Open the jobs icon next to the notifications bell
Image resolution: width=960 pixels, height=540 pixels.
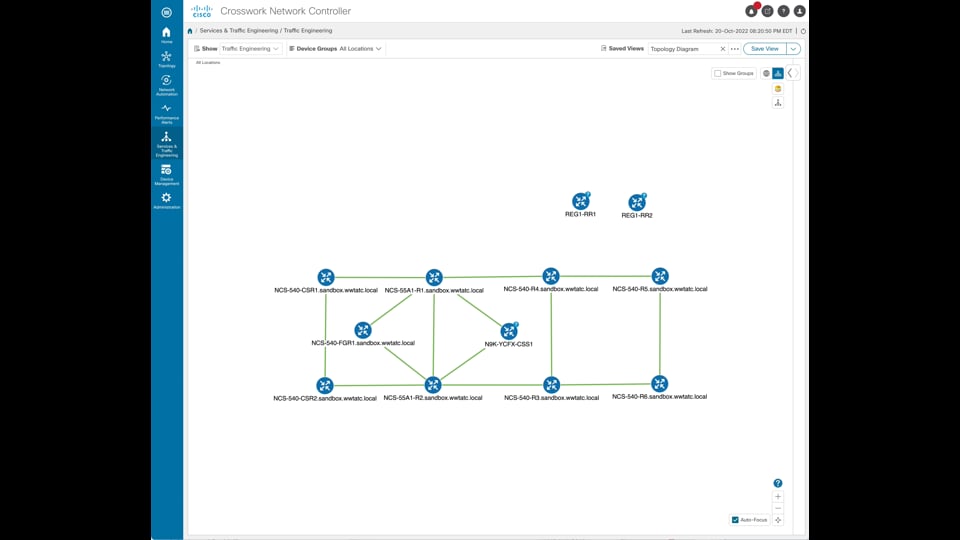[x=767, y=11]
